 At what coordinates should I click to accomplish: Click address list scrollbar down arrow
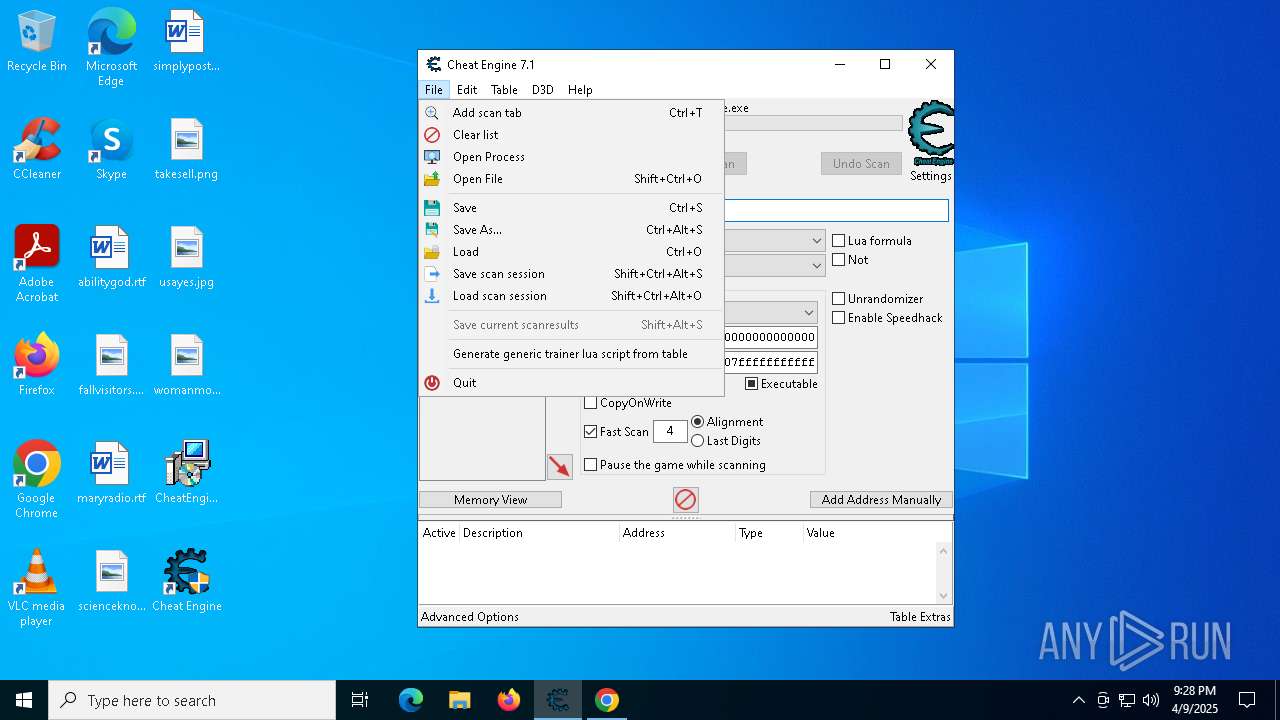point(943,595)
